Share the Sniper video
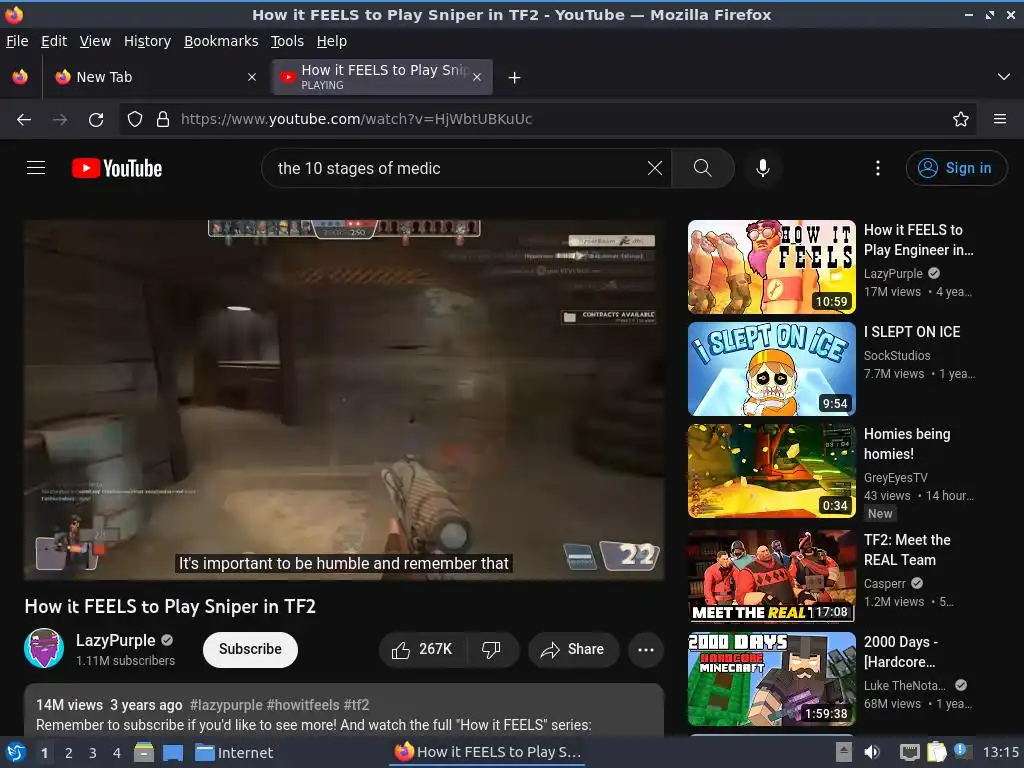Image resolution: width=1024 pixels, height=768 pixels. point(573,649)
